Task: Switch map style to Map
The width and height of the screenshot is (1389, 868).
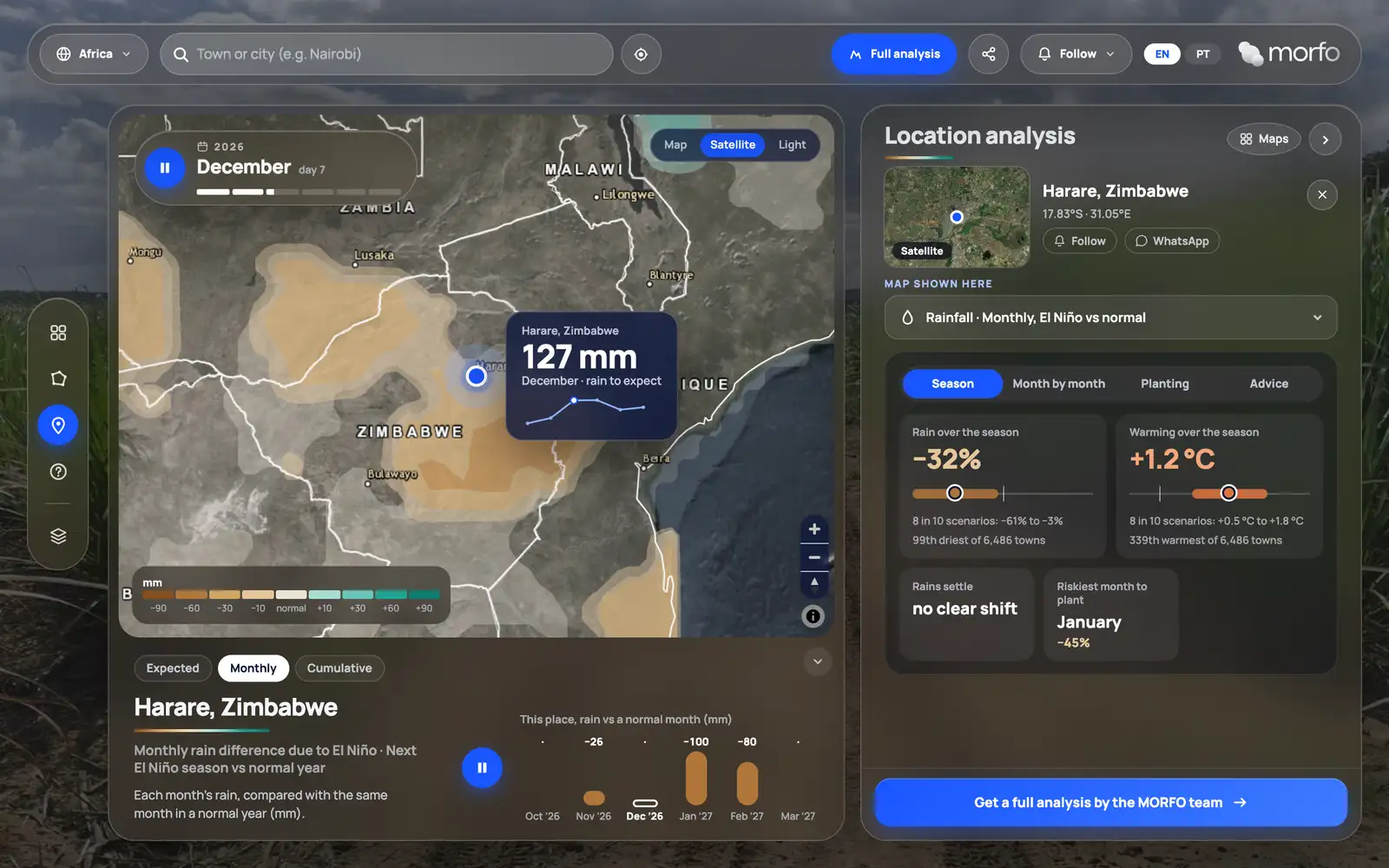Action: click(x=675, y=145)
